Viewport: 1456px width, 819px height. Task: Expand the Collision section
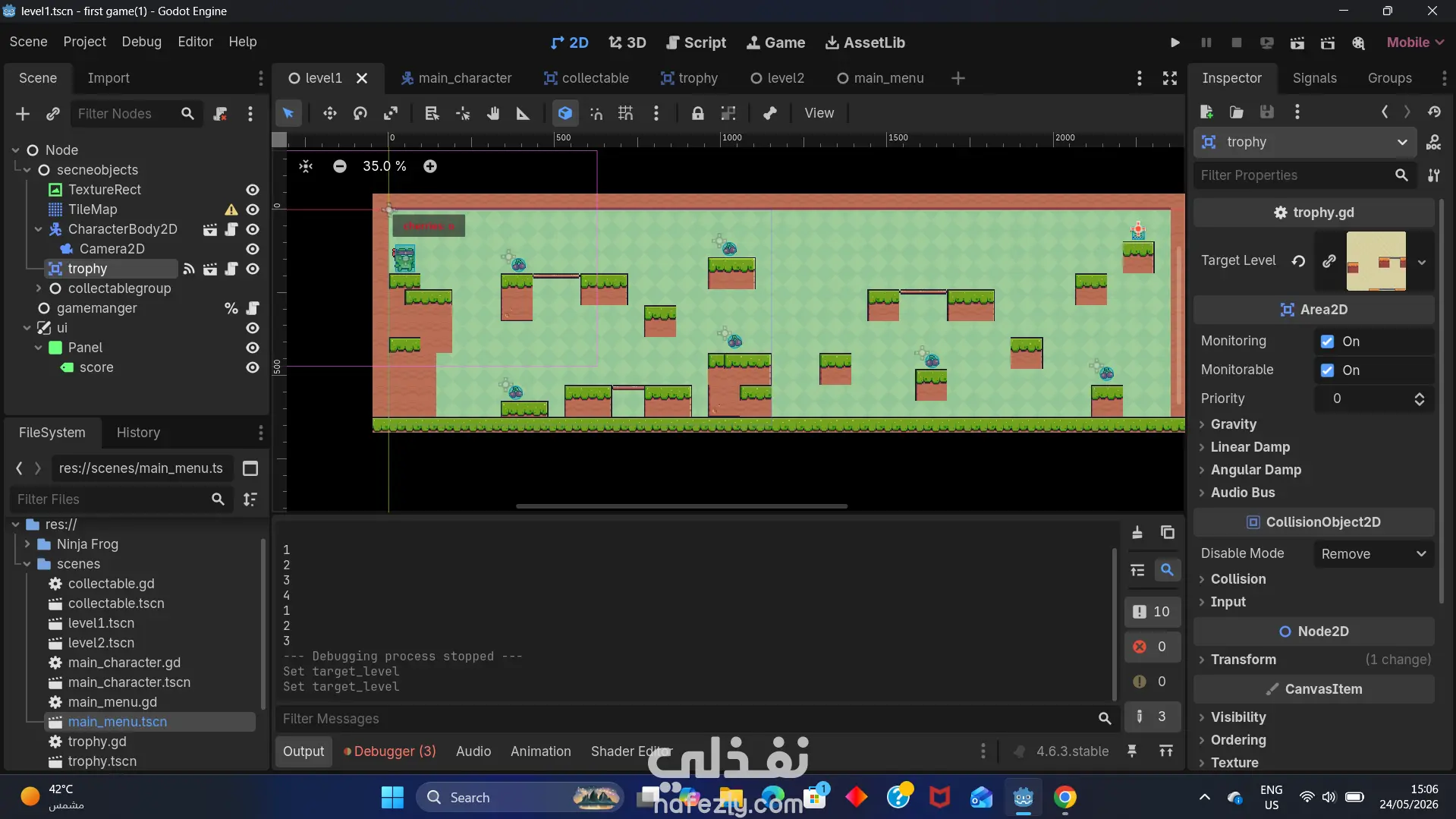(x=1238, y=579)
